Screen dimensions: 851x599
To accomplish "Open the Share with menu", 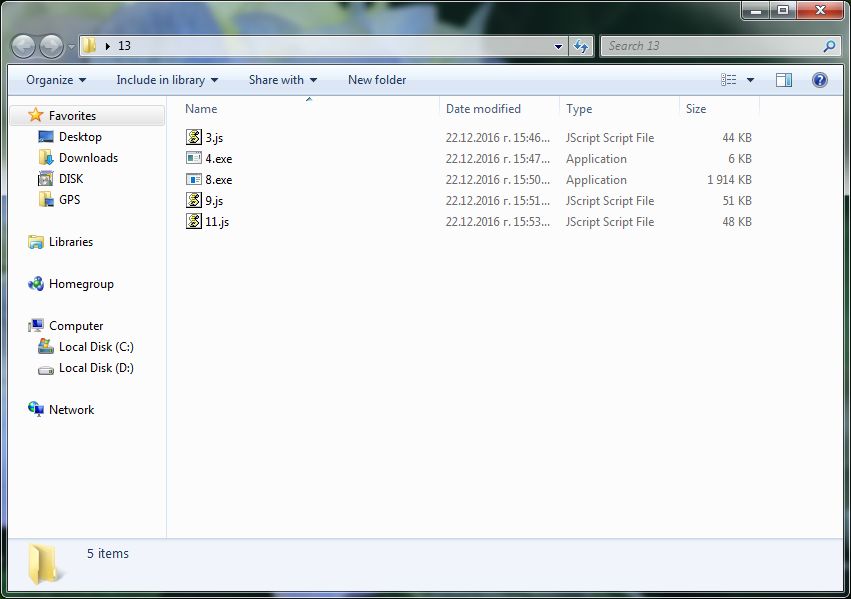I will pos(283,80).
